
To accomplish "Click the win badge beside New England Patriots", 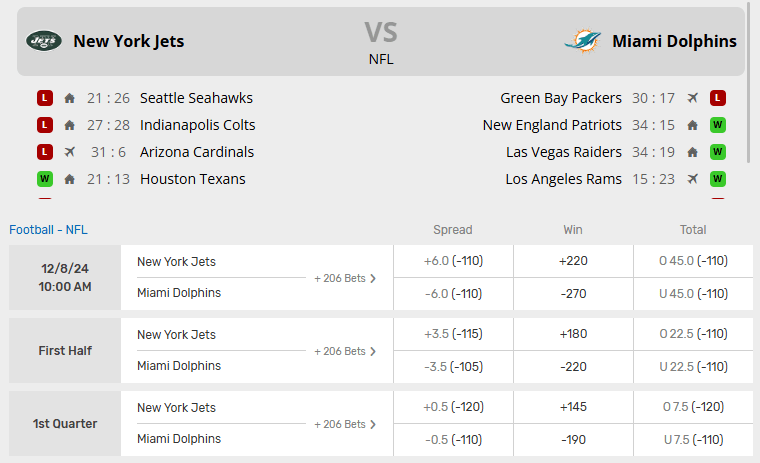I will 717,125.
